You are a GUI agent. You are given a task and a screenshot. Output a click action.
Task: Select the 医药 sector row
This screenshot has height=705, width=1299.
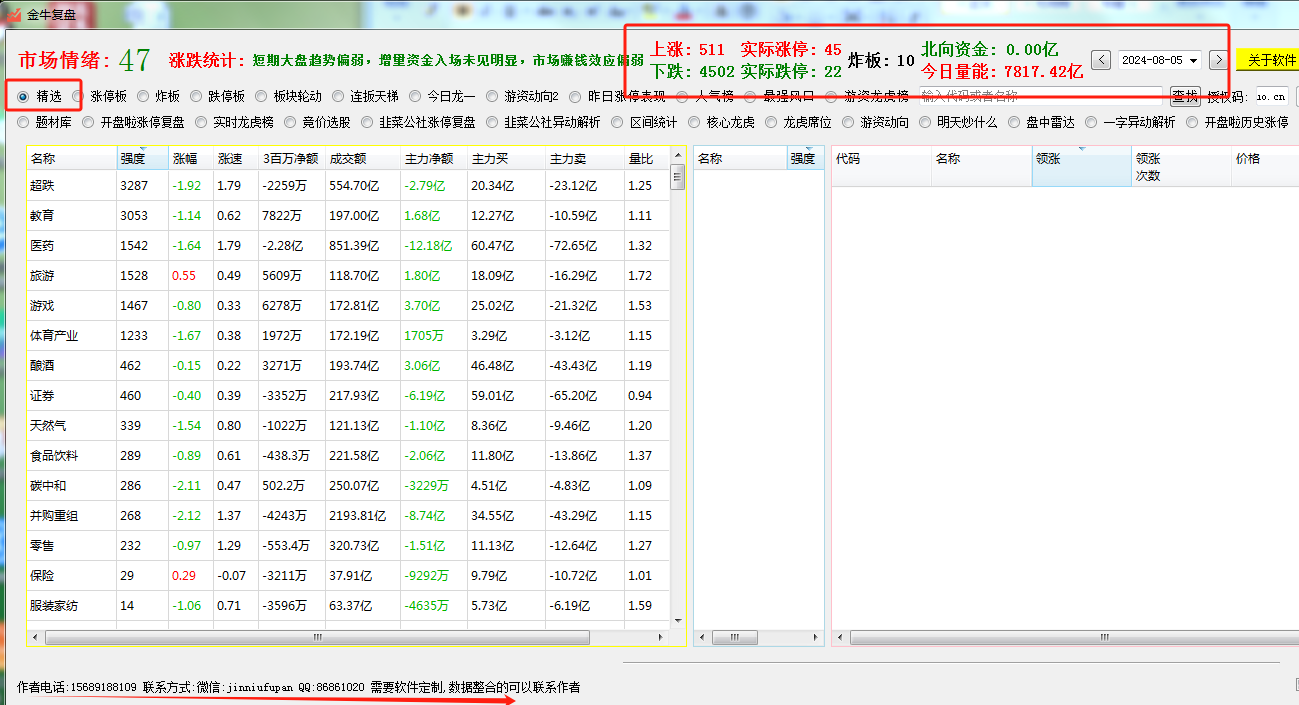[42, 246]
